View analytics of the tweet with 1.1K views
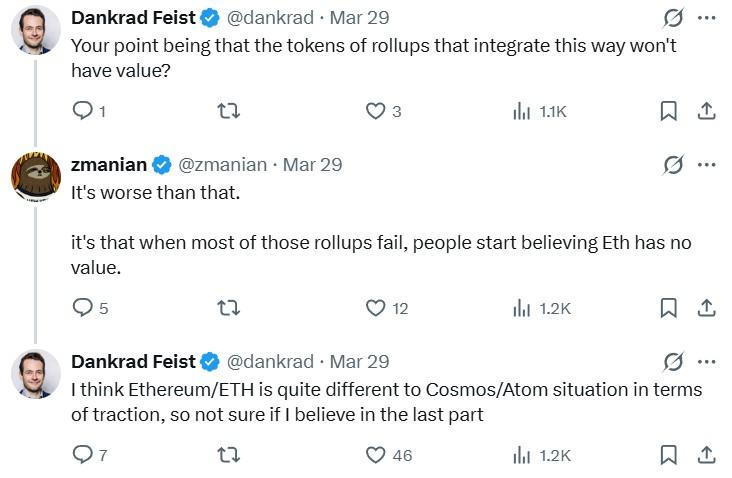 [x=521, y=111]
